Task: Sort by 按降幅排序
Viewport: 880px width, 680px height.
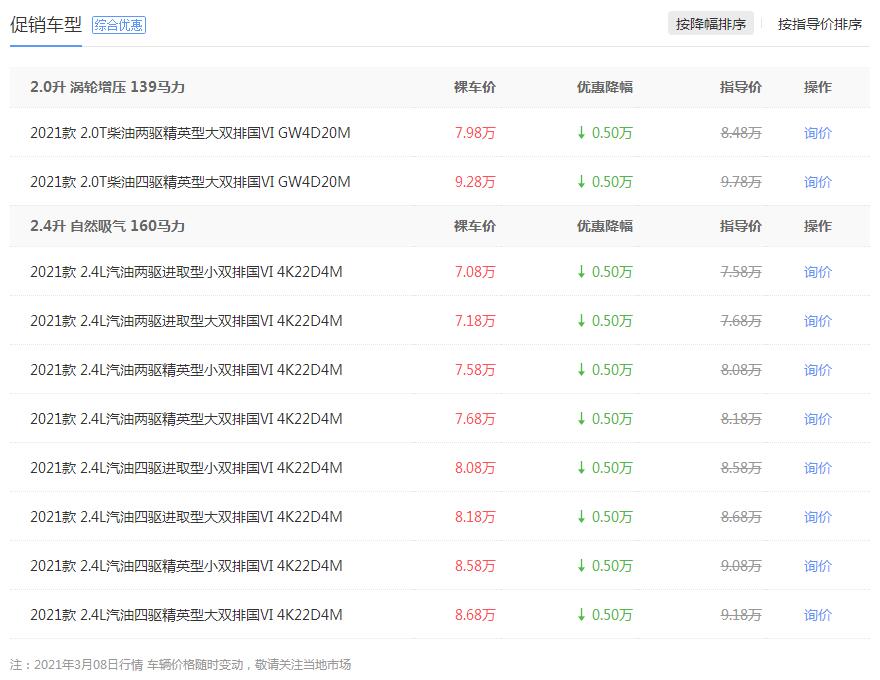Action: pyautogui.click(x=711, y=24)
